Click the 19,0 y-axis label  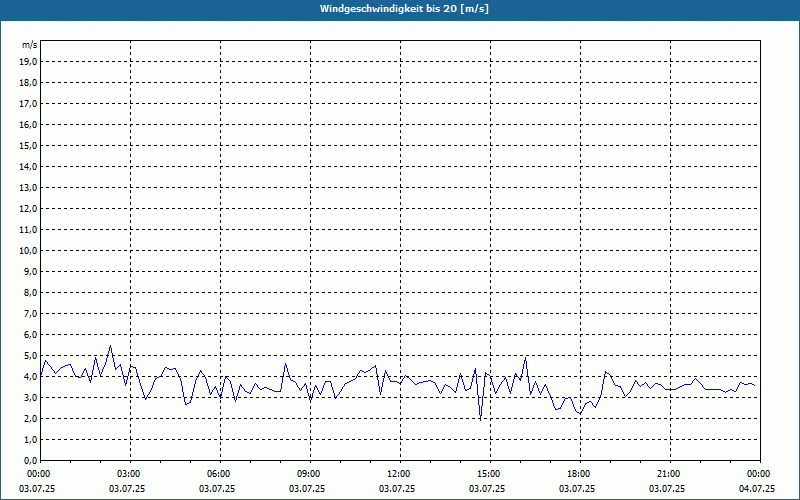click(x=28, y=62)
